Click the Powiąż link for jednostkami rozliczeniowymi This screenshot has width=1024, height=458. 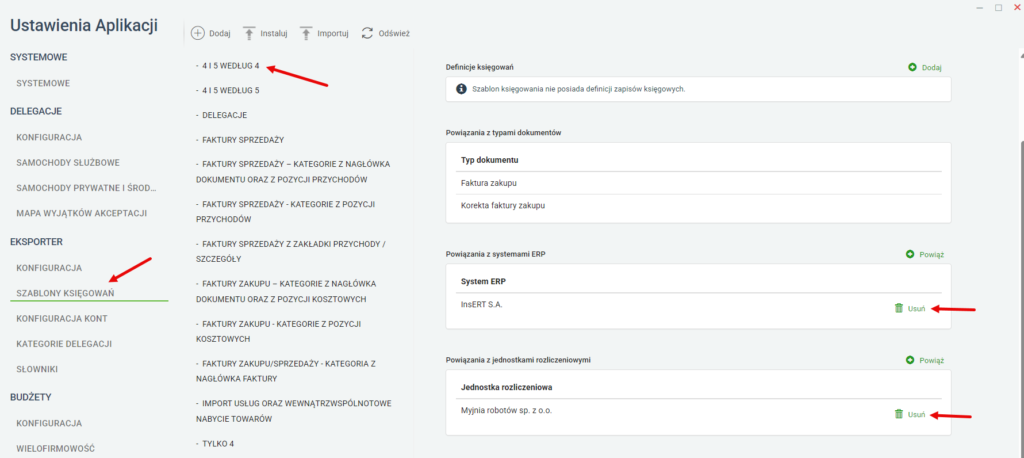(931, 360)
